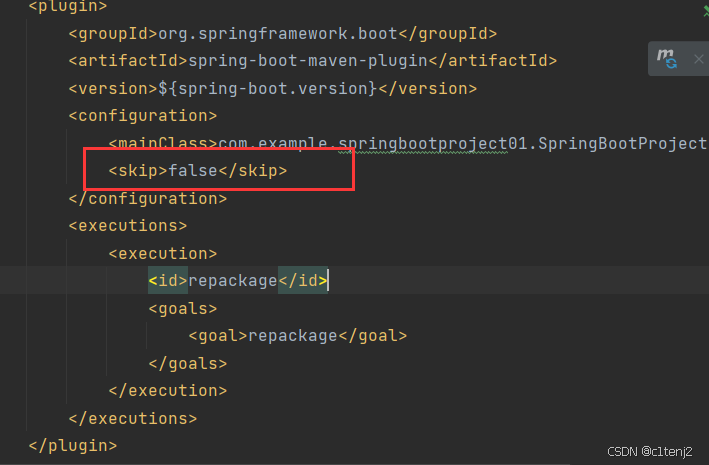The width and height of the screenshot is (709, 465).
Task: Click the opening execution tag
Action: (x=163, y=254)
